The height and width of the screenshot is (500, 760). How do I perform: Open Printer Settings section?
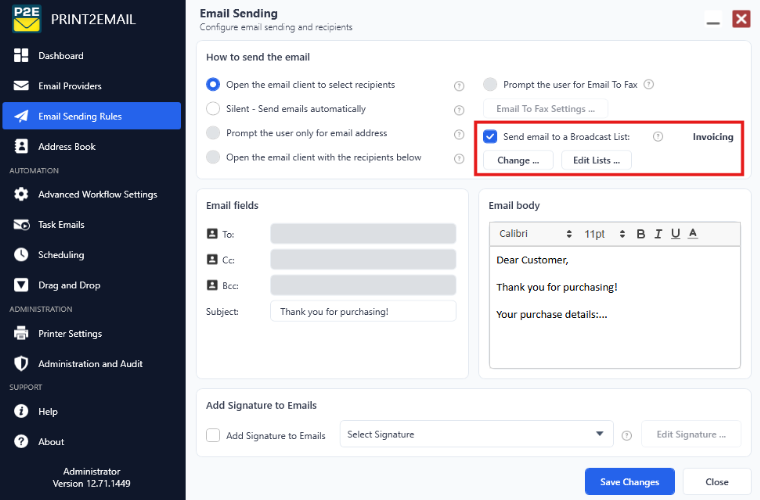[92, 333]
